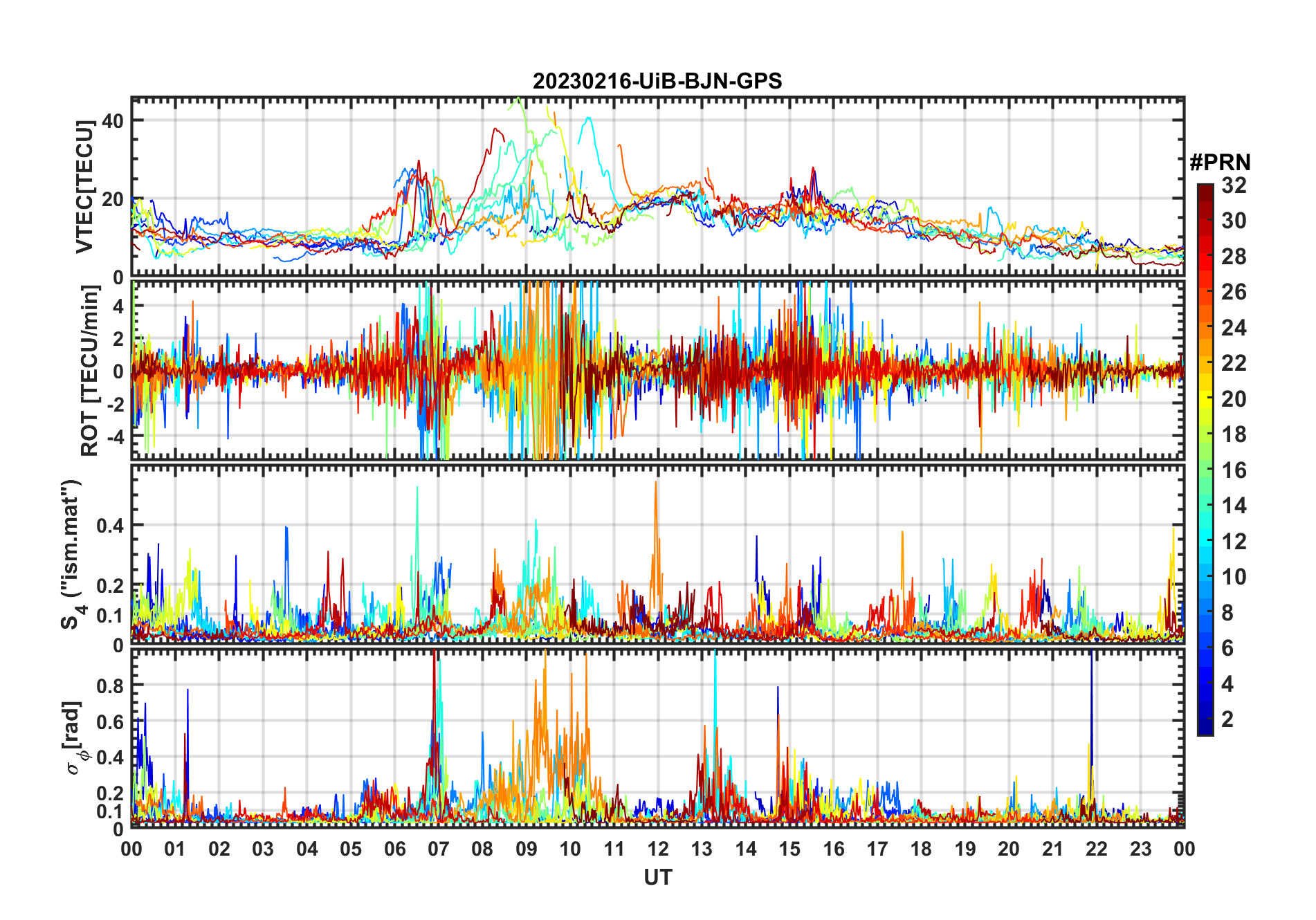This screenshot has width=1316, height=920.
Task: Click UT axis tick label 17
Action: [x=877, y=849]
